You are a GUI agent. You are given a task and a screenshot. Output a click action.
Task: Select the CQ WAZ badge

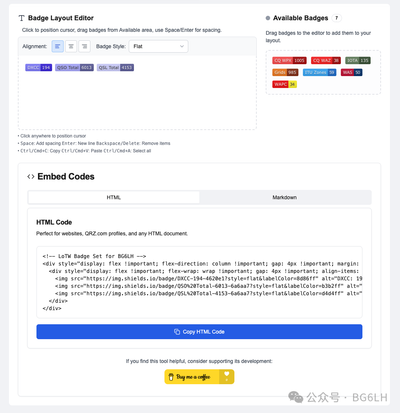tap(326, 60)
